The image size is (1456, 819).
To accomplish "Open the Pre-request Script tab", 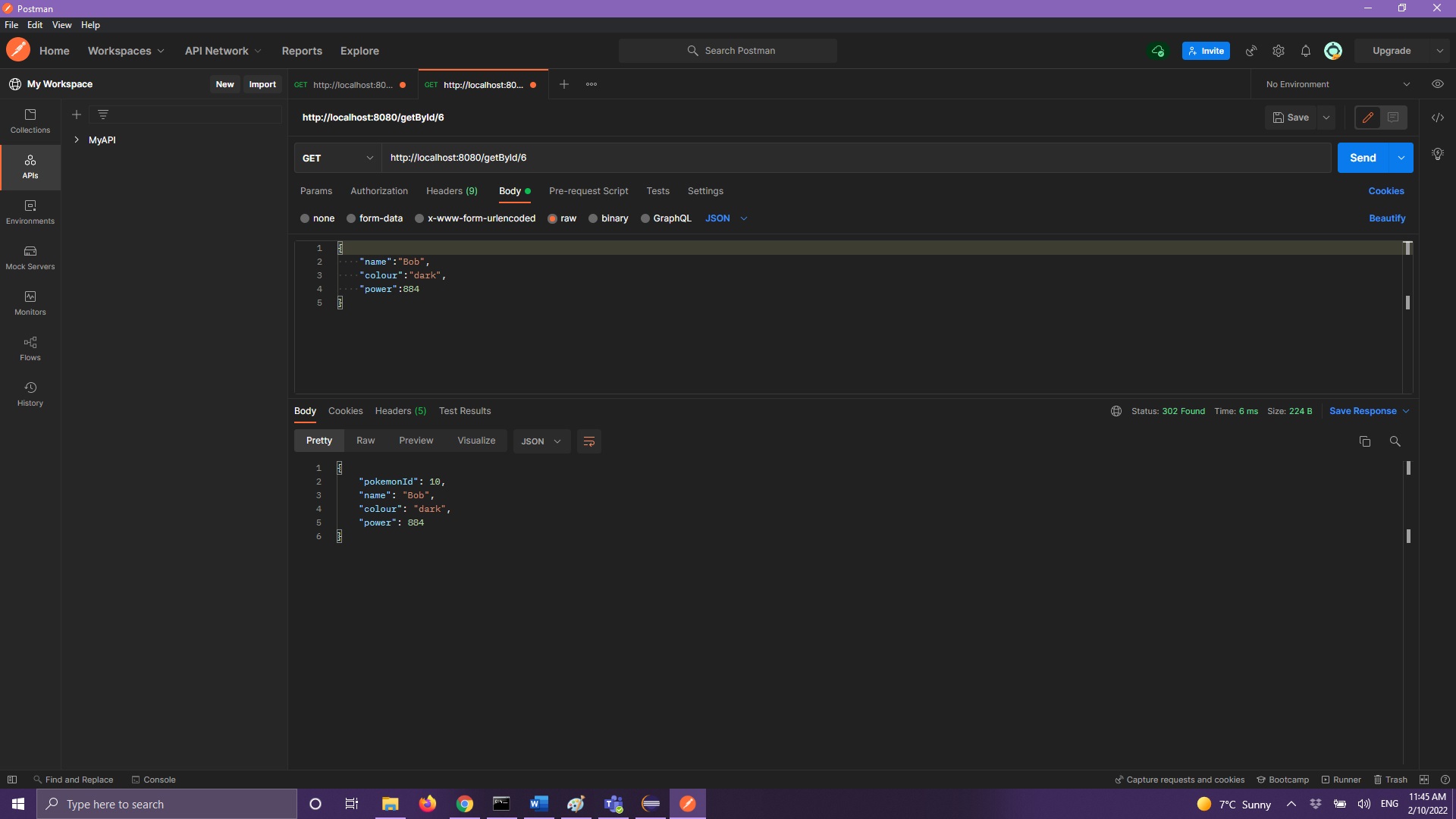I will click(x=588, y=191).
